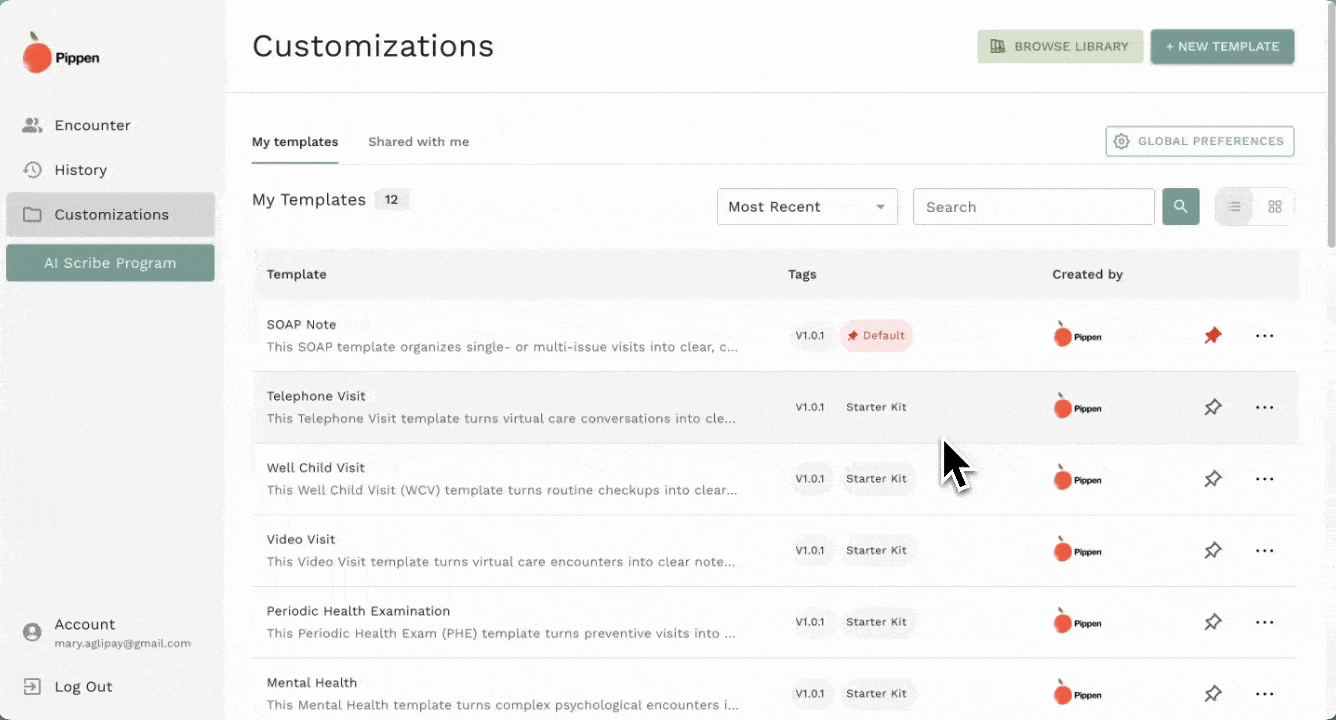
Task: Pin the Mental Health template
Action: (1212, 694)
